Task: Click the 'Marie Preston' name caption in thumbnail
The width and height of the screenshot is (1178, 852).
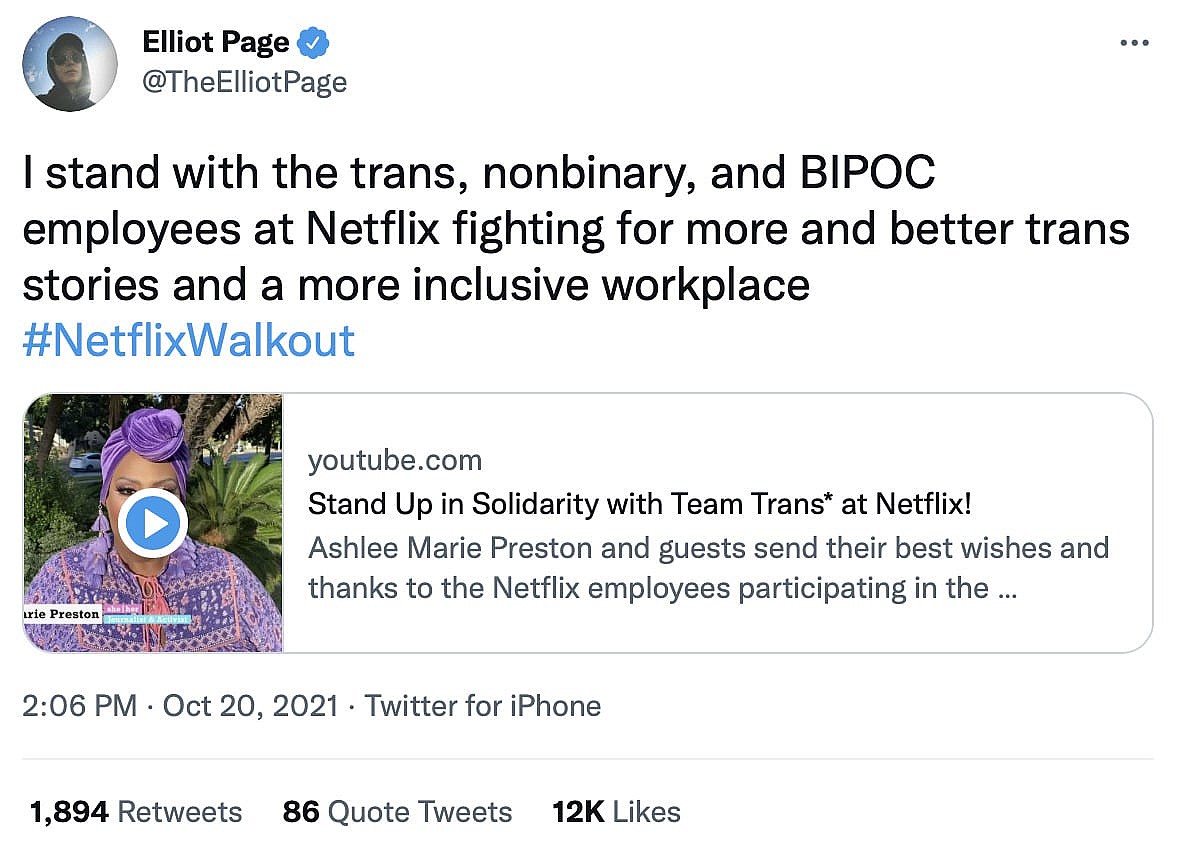Action: (x=62, y=613)
